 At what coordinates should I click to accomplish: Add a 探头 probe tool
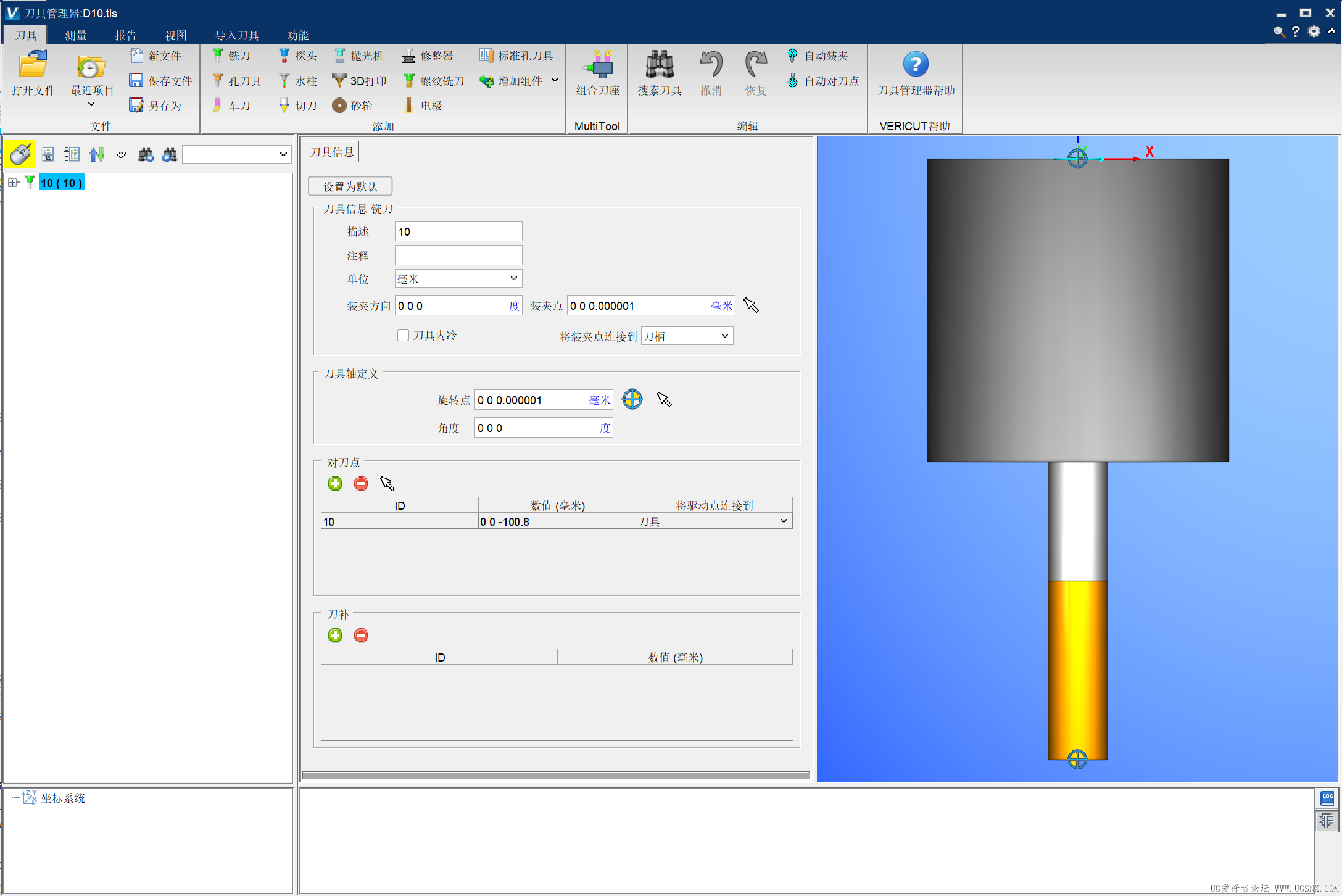[284, 56]
